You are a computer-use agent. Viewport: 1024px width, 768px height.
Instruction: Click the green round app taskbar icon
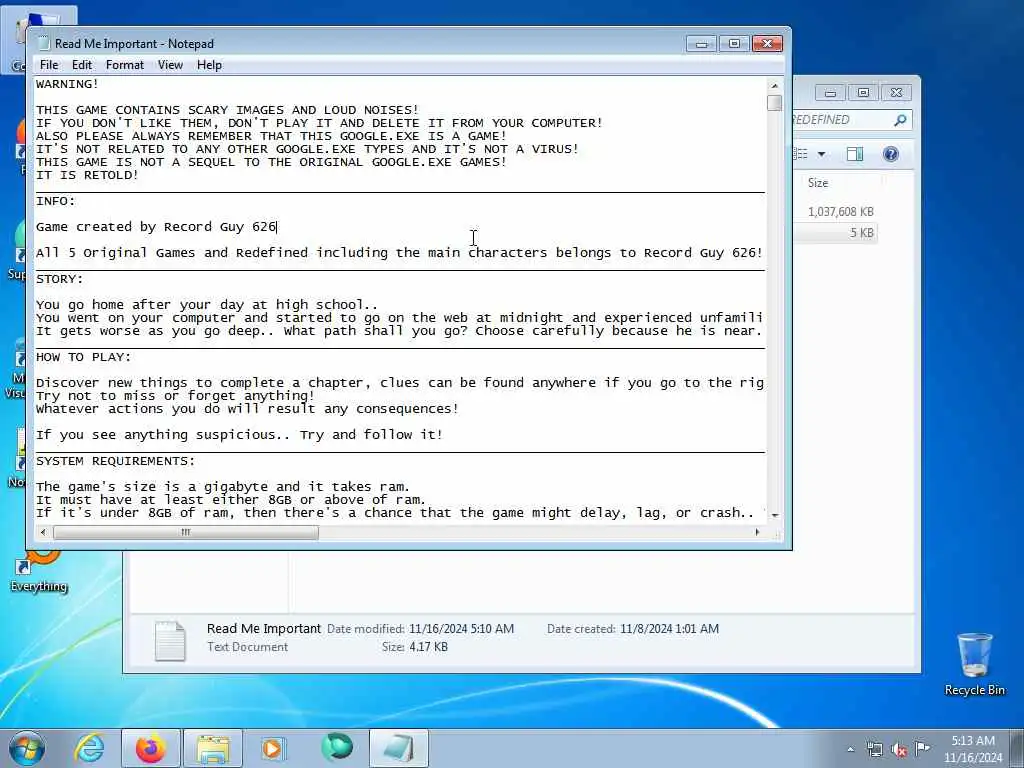336,748
